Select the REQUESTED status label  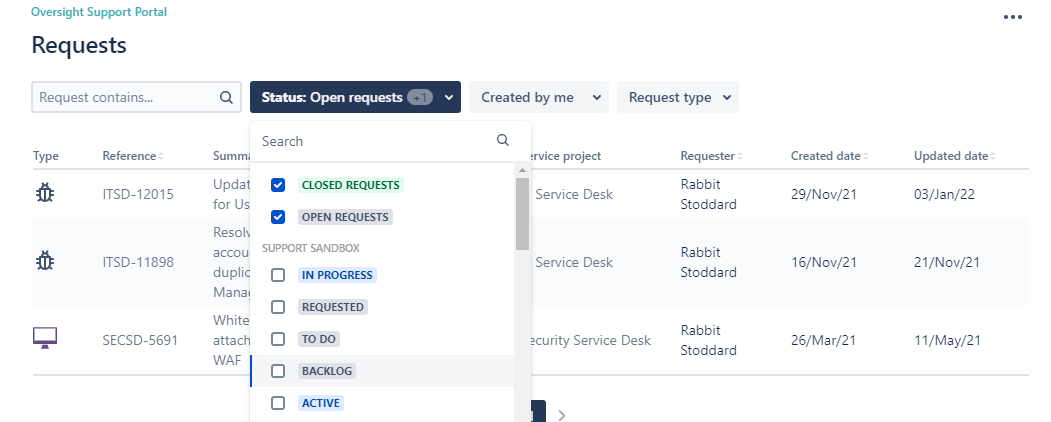333,307
